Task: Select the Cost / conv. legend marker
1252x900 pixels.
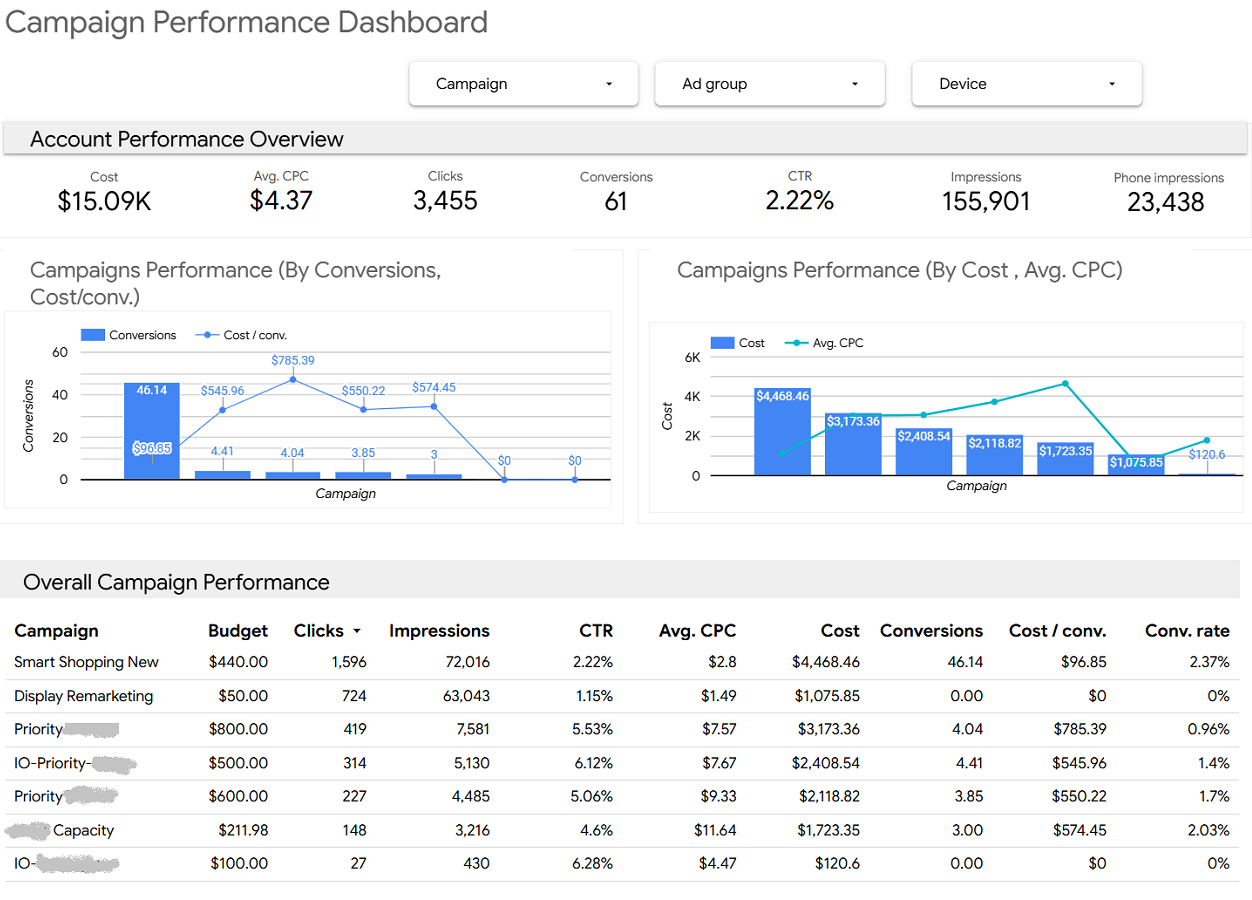Action: (207, 335)
